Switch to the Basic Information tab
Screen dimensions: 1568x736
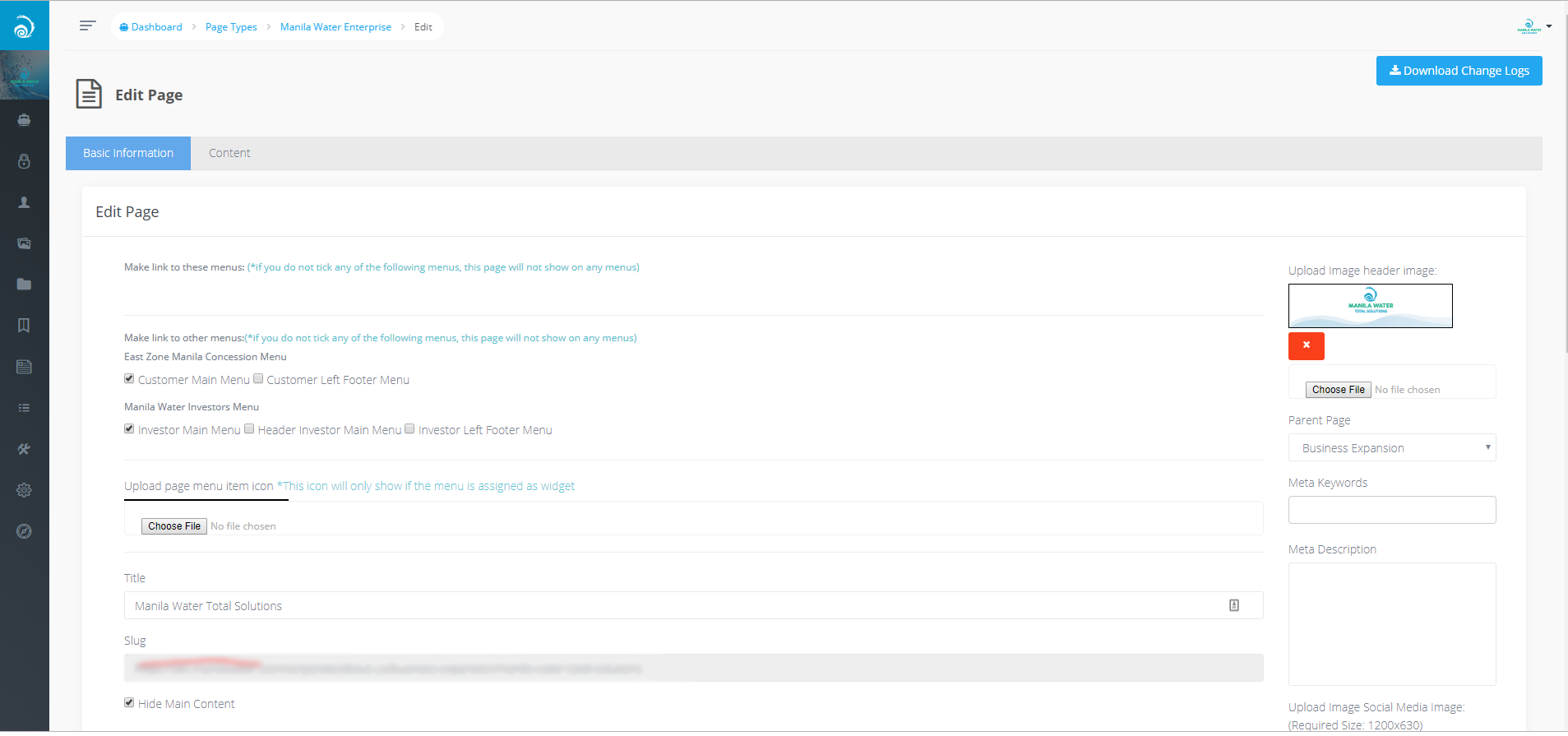[x=128, y=153]
